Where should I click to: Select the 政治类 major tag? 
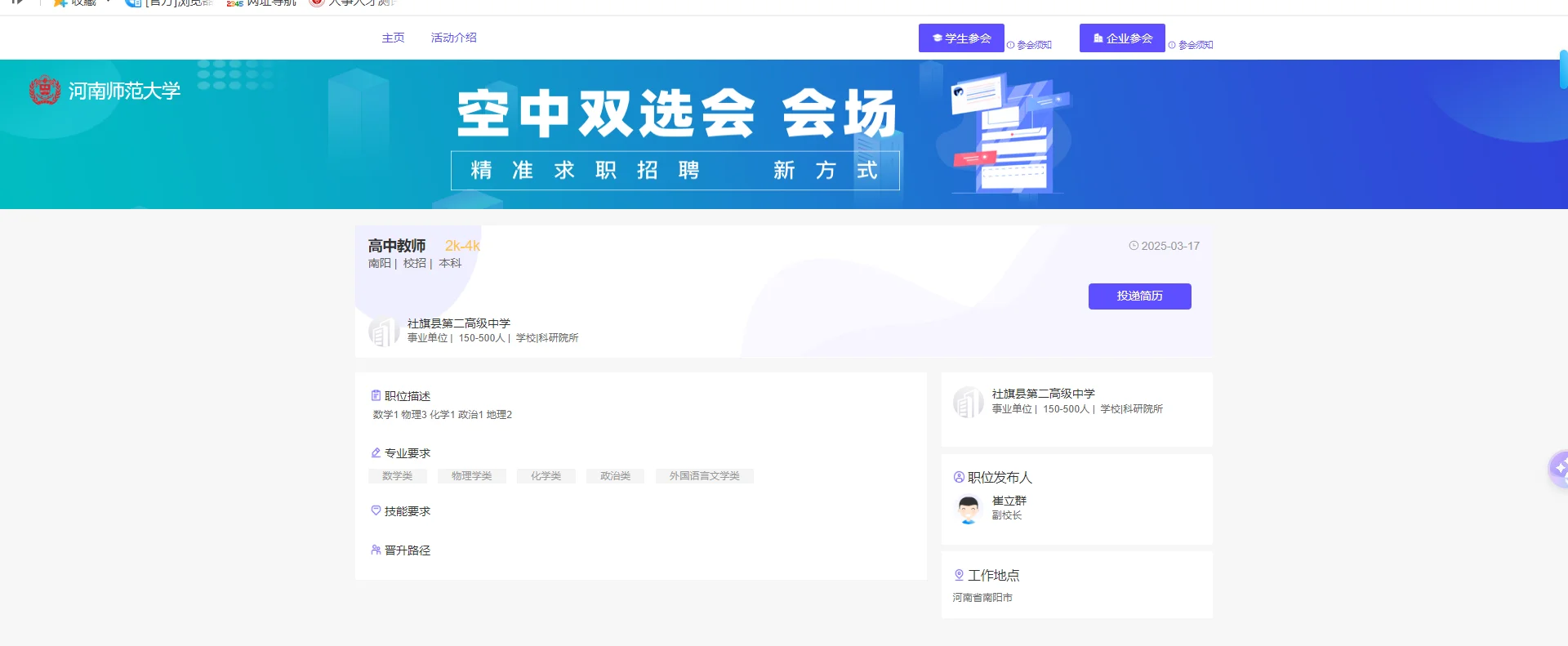(616, 476)
